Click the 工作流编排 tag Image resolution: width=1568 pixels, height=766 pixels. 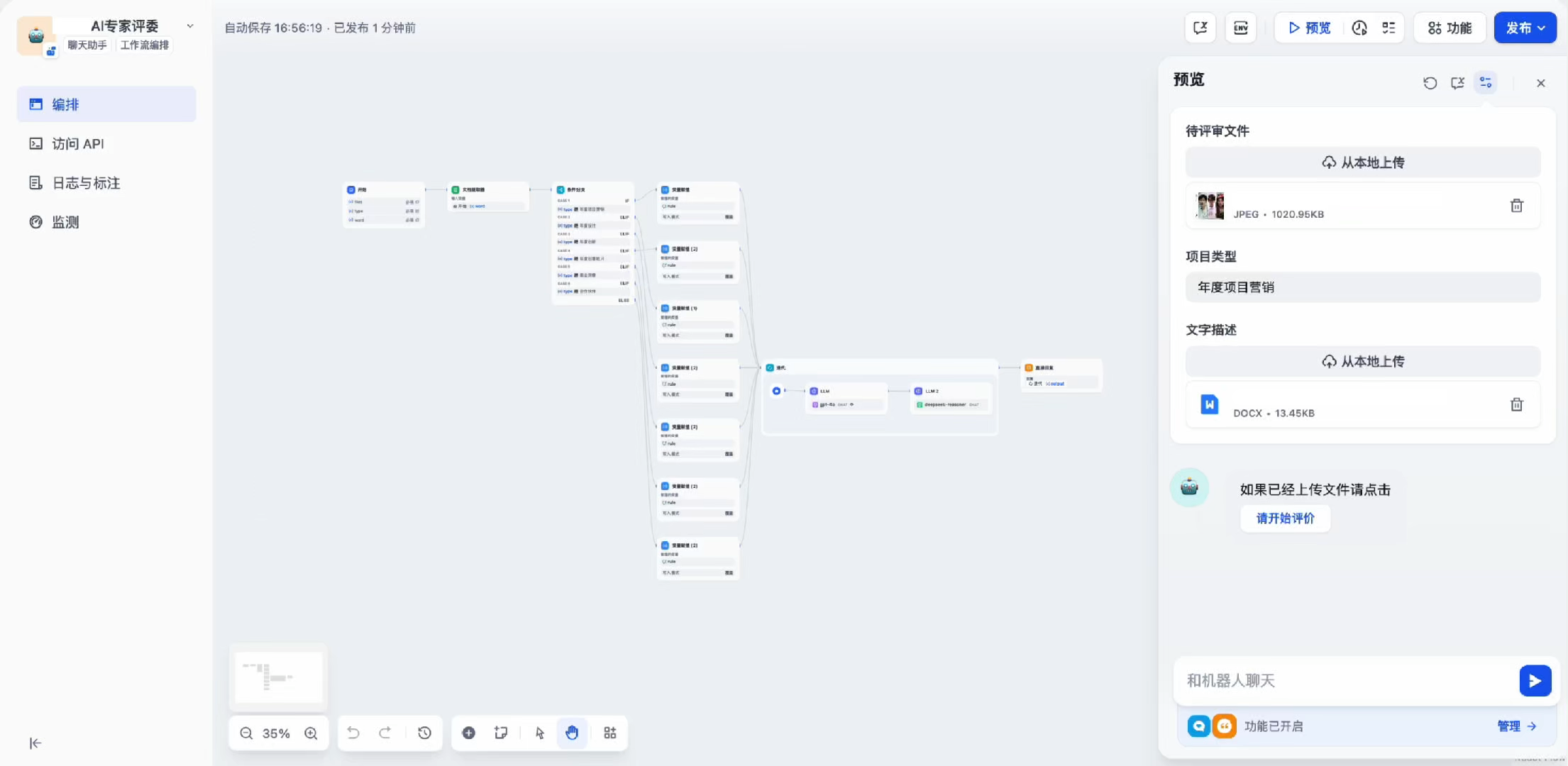pyautogui.click(x=145, y=45)
